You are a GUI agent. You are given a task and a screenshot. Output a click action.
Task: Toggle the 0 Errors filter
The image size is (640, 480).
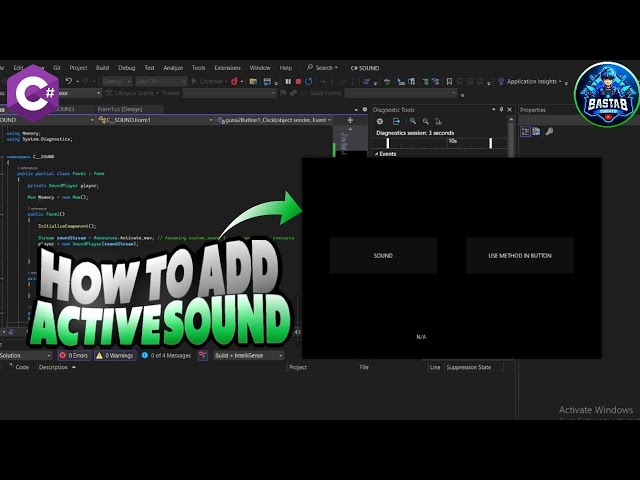click(x=74, y=356)
